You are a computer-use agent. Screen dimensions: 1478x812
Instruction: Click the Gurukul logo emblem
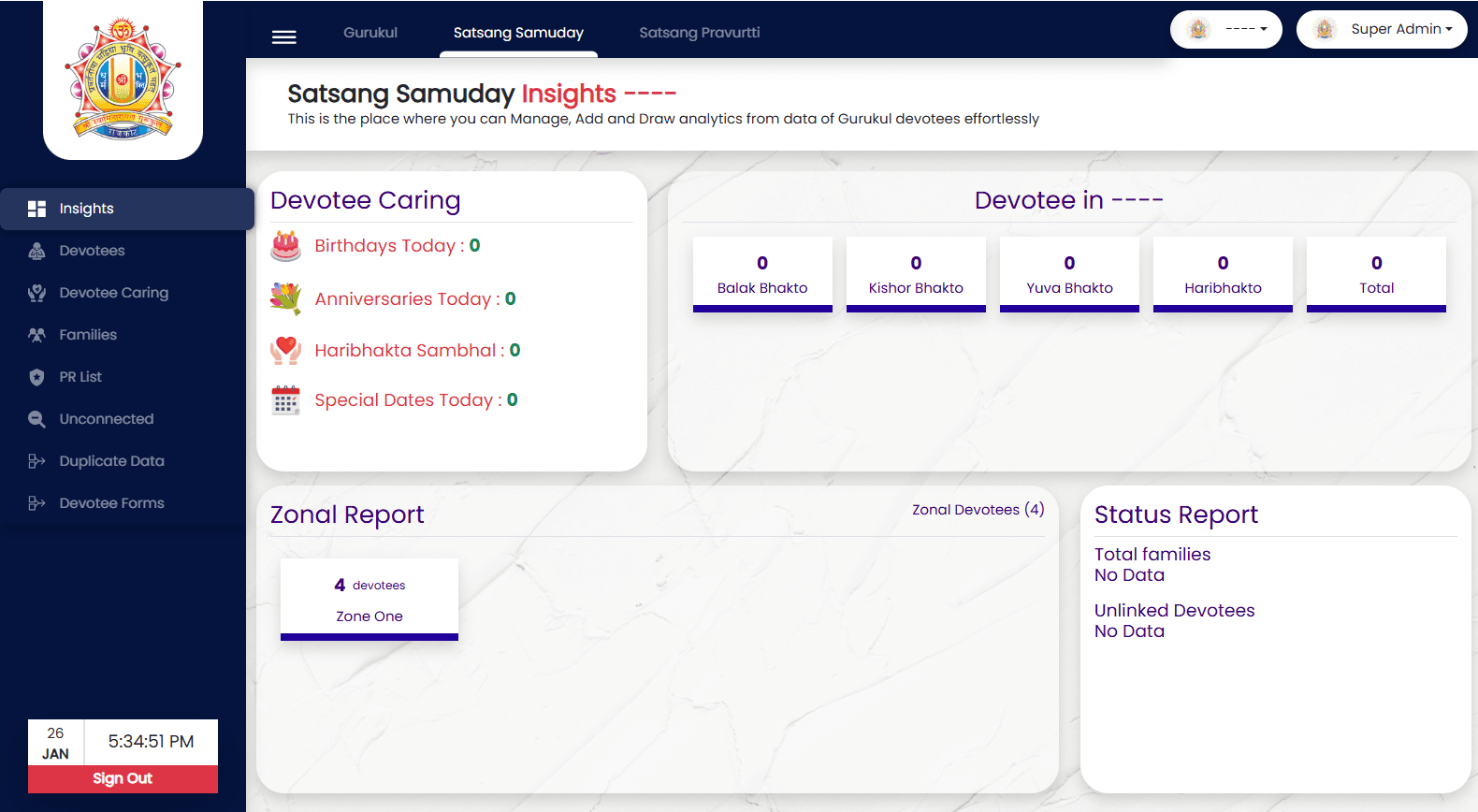[x=123, y=79]
